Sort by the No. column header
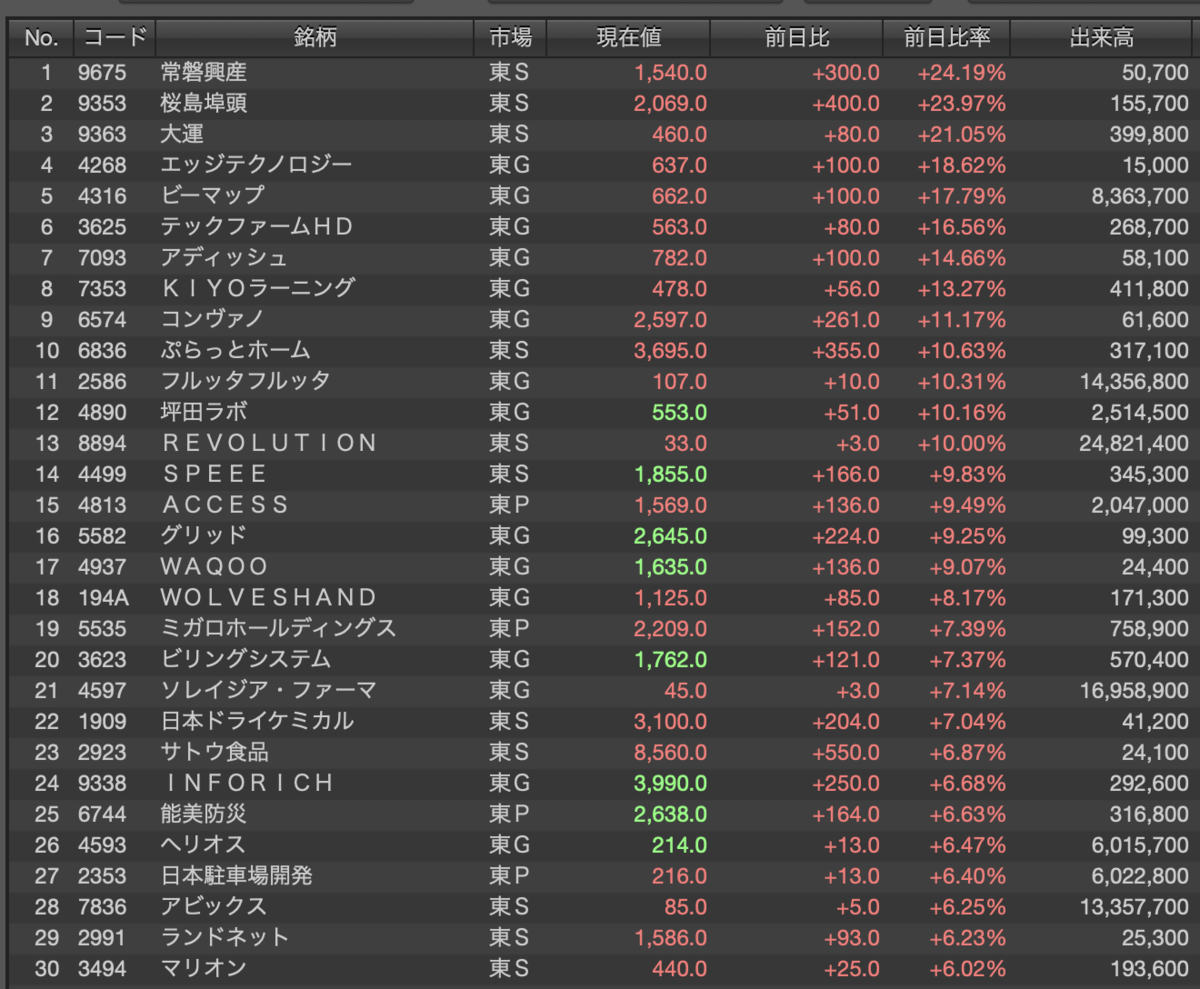 pyautogui.click(x=41, y=38)
